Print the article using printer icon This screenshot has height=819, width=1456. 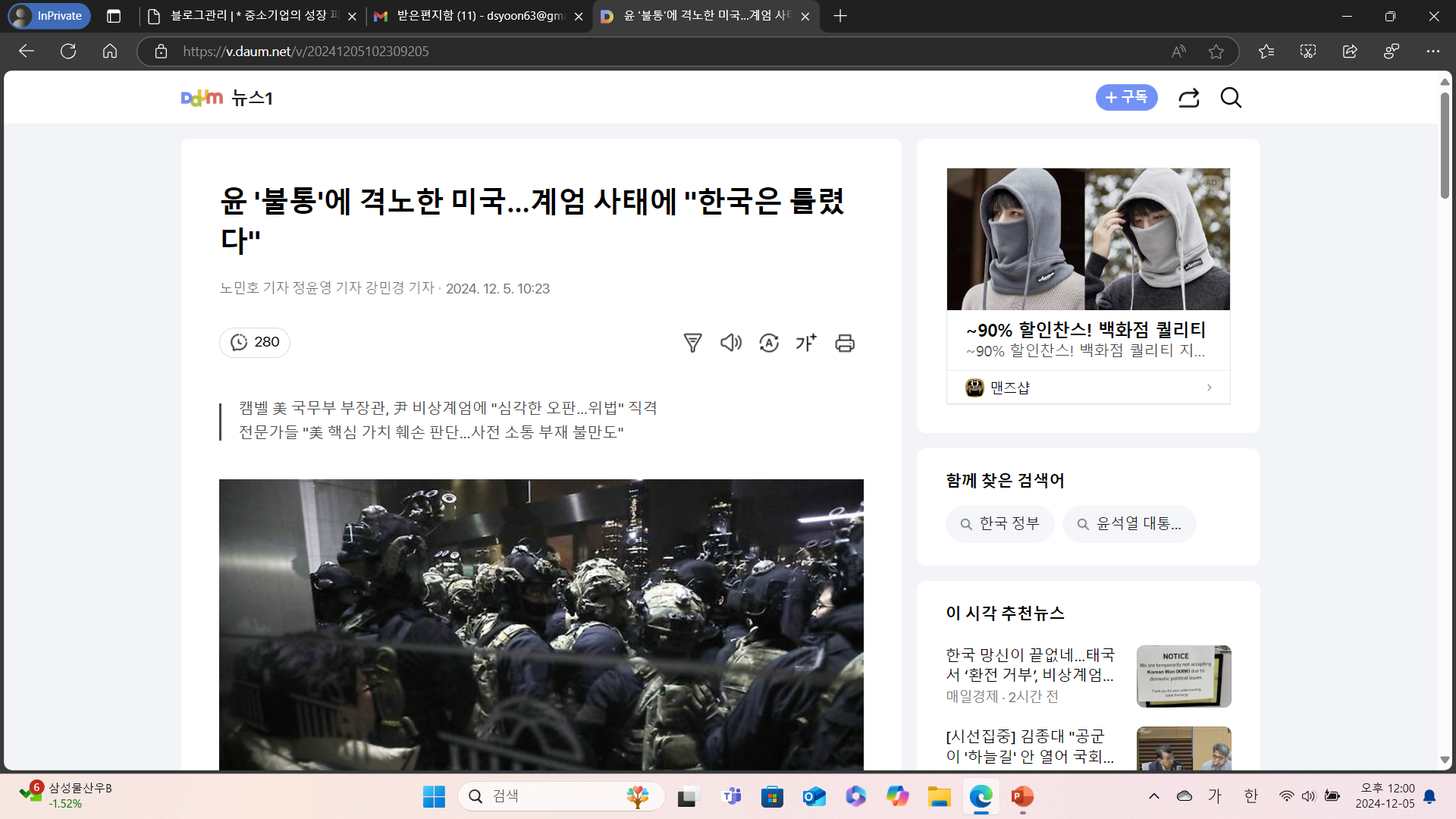coord(845,343)
